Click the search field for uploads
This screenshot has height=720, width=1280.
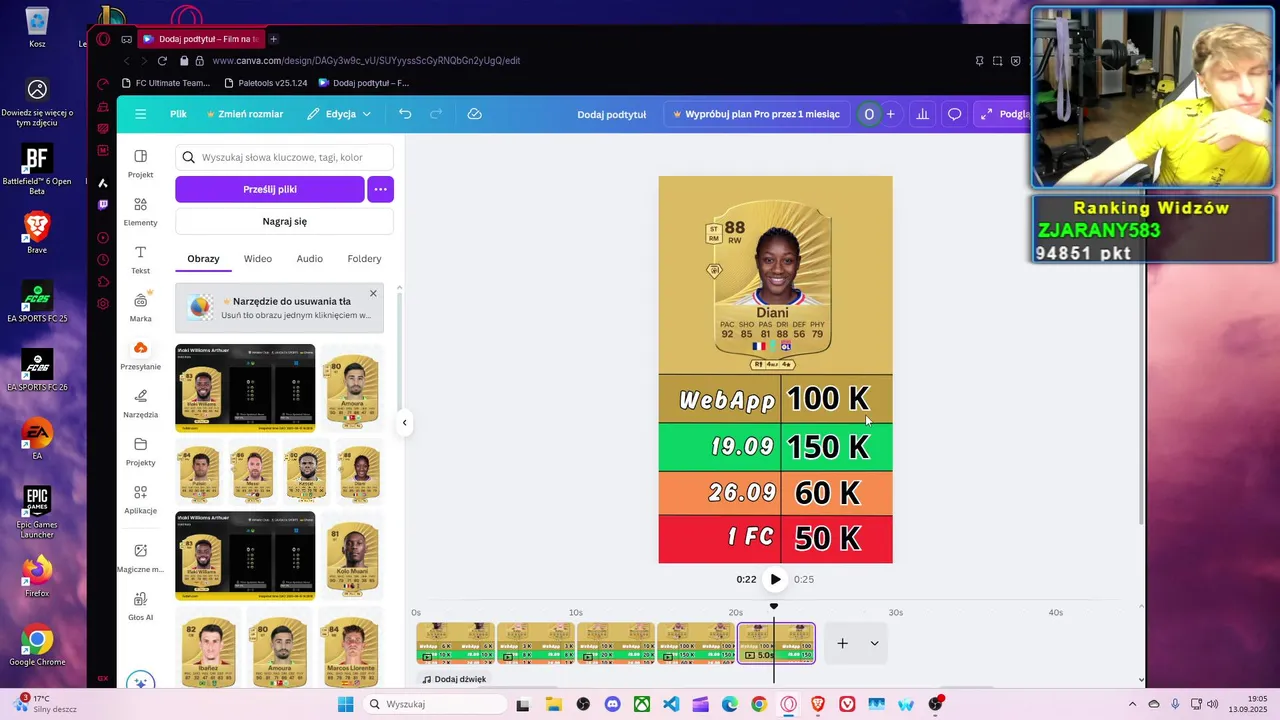[x=284, y=157]
